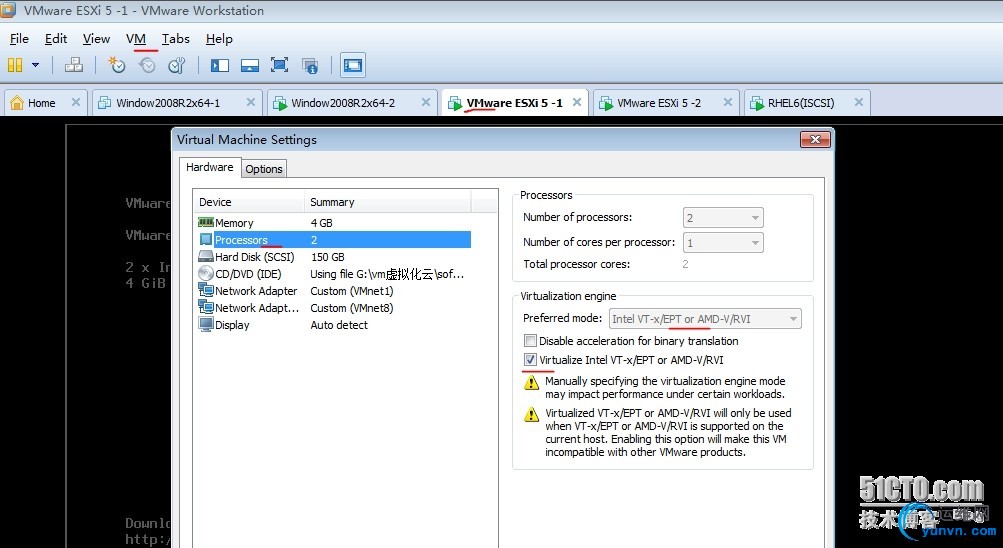The height and width of the screenshot is (548, 1003).
Task: Close the Window2008R2x64-2 tab
Action: pyautogui.click(x=426, y=102)
